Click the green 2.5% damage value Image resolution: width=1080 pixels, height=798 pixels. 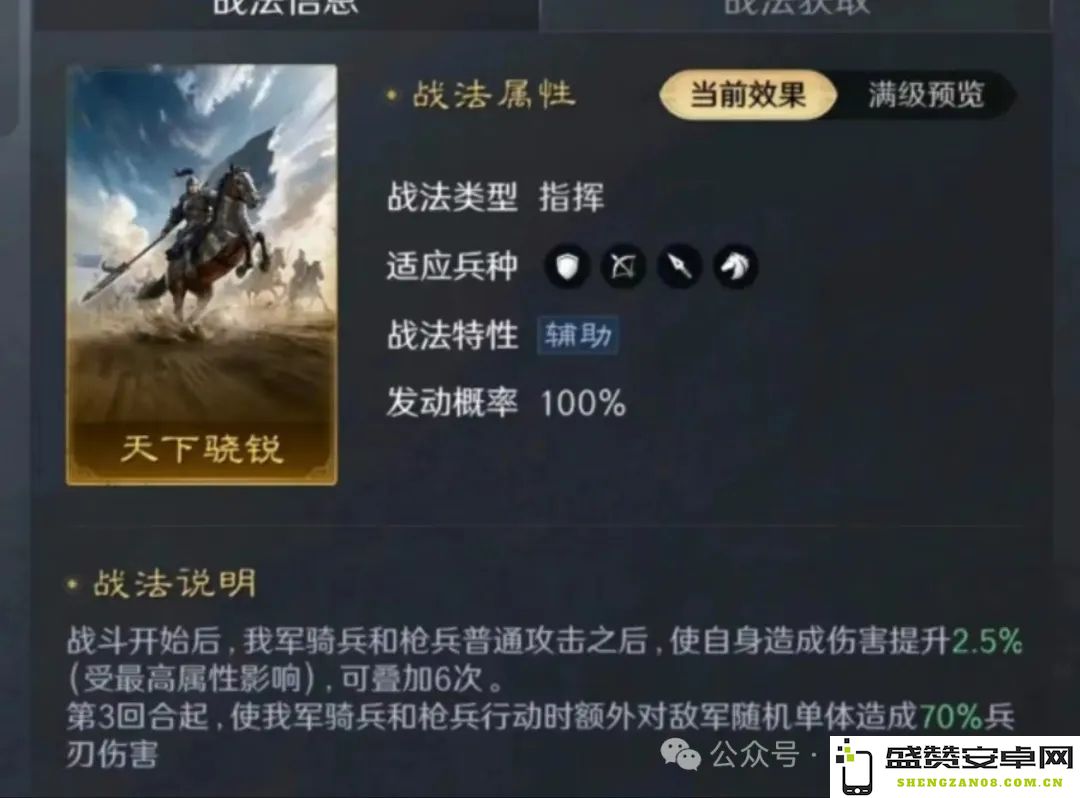point(987,641)
